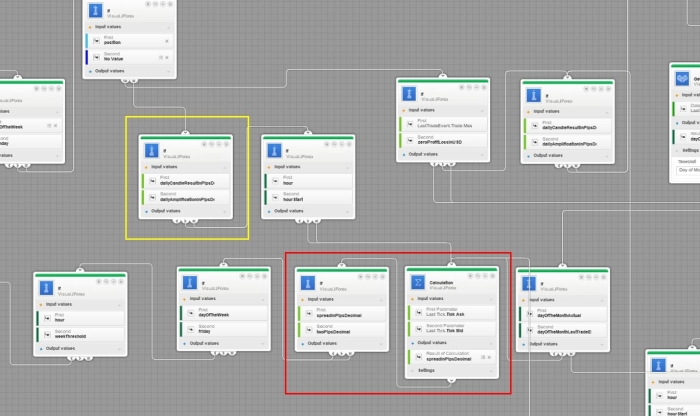Select the If icon of the hour/weekThreshold block

point(46,288)
